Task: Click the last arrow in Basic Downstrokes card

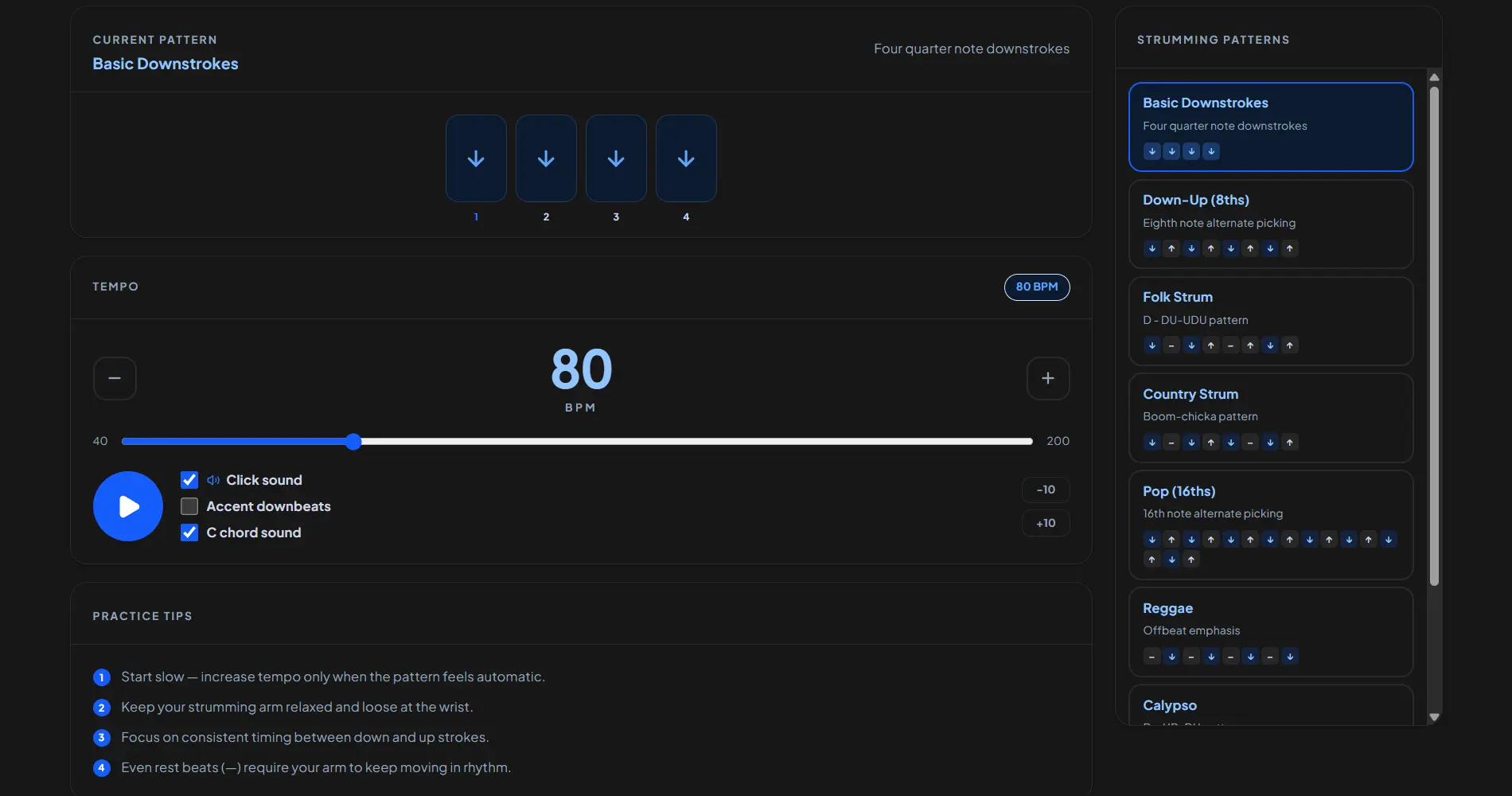Action: tap(1211, 151)
